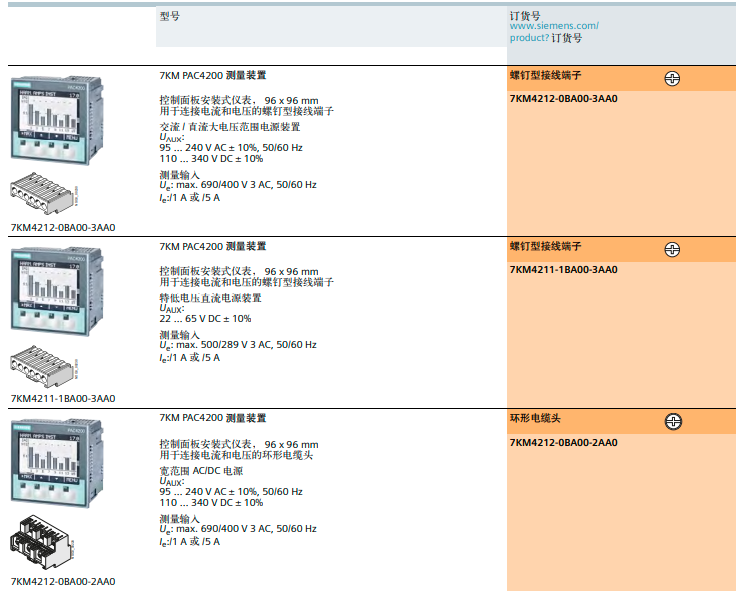The height and width of the screenshot is (591, 737).
Task: Click caption 7KM4212-0BA00-3AA0 under the first image
Action: [63, 227]
